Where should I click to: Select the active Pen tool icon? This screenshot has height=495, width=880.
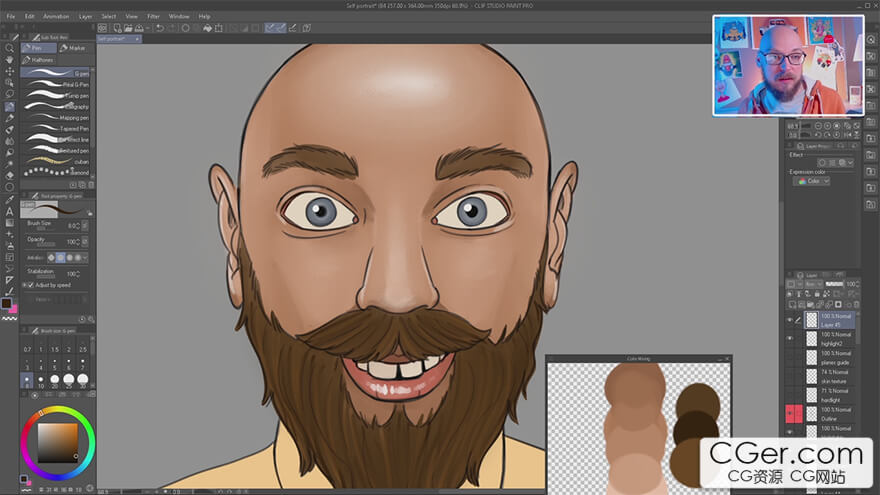[x=10, y=106]
